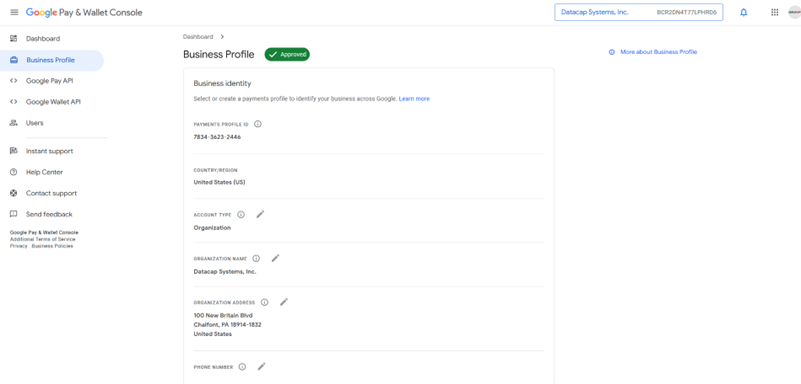Click the Users people icon
Screen dimensions: 801x384
click(14, 123)
